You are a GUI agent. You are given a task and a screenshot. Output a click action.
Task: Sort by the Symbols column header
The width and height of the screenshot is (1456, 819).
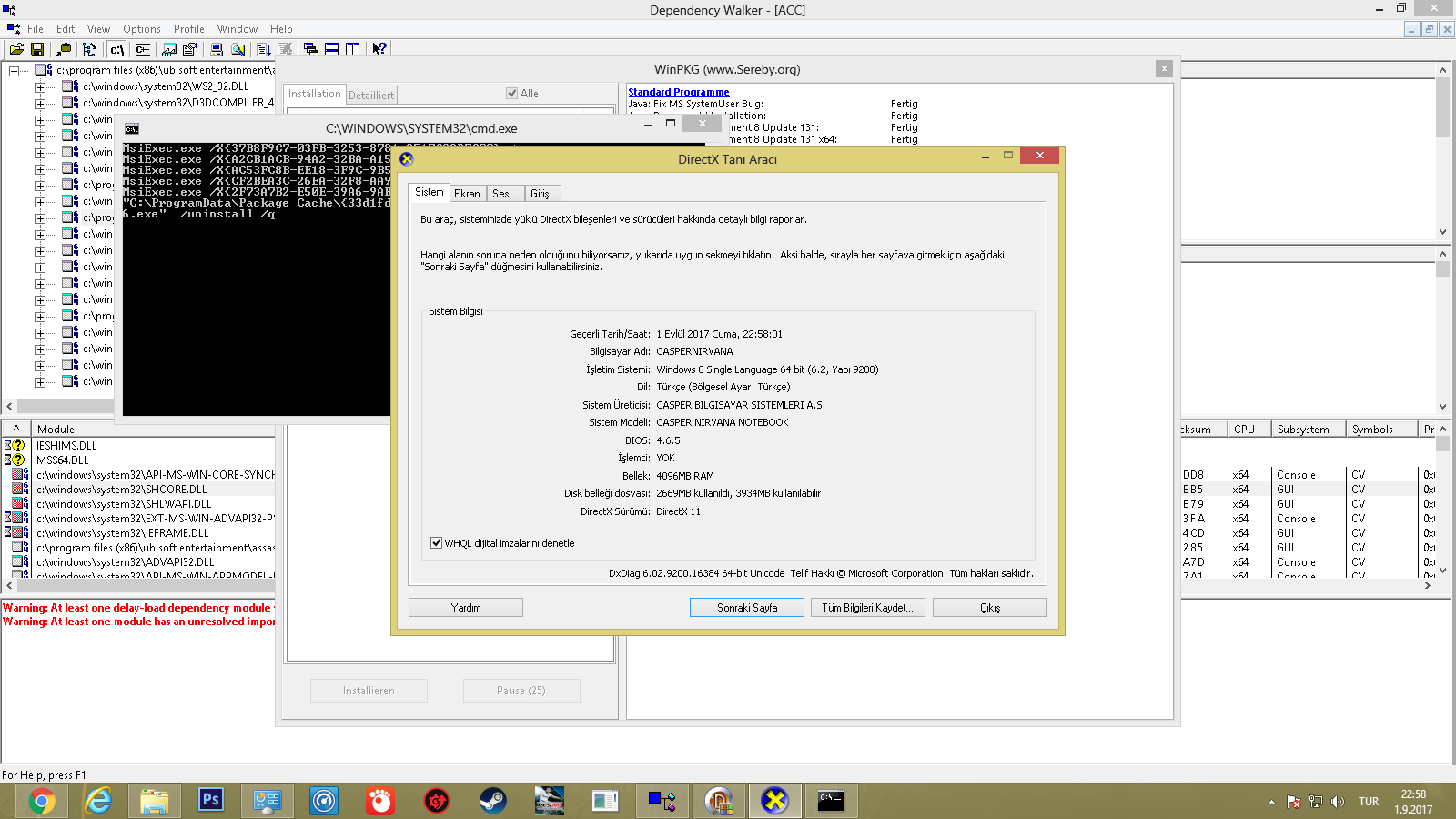tap(1381, 430)
